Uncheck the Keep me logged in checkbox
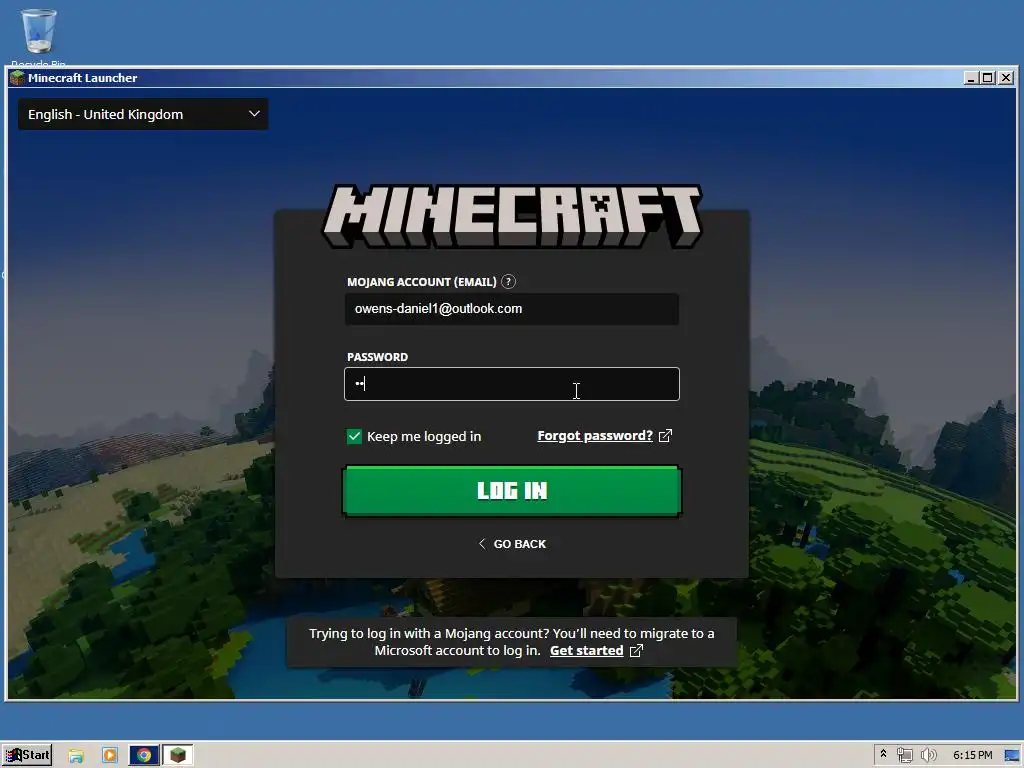1024x768 pixels. 354,436
